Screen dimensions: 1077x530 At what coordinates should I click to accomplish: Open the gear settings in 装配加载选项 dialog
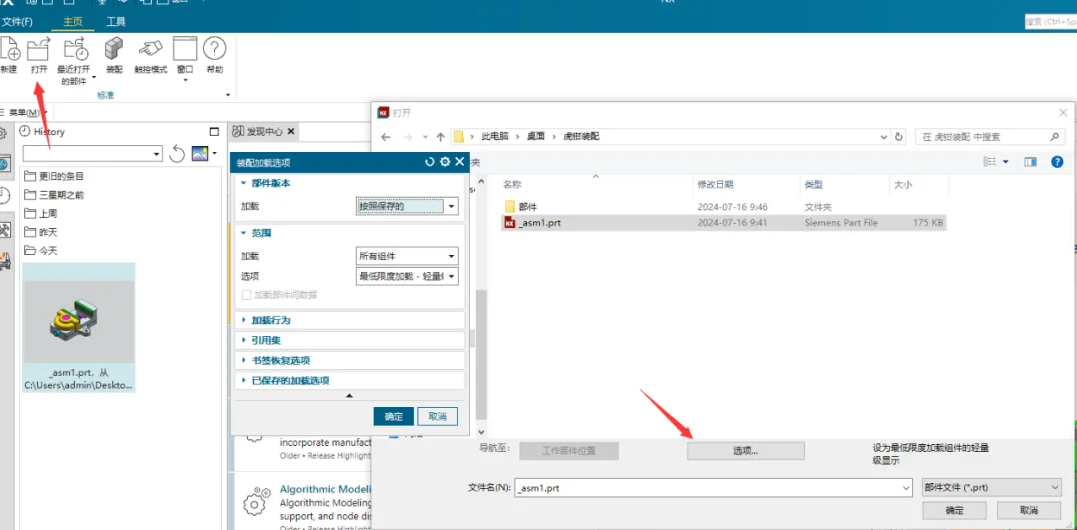click(x=445, y=161)
